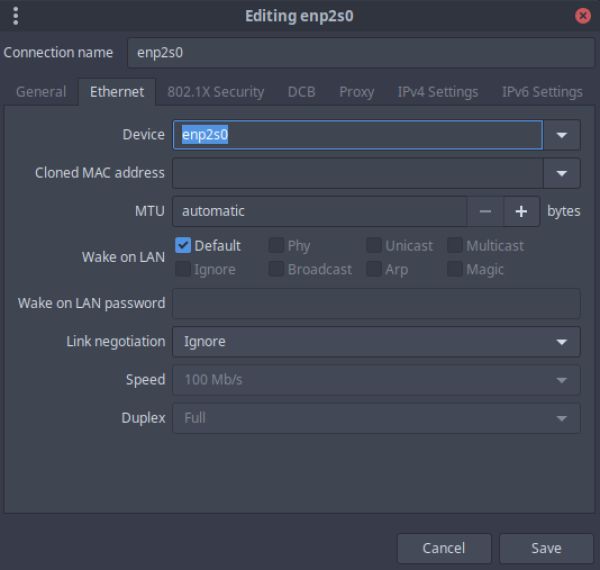The image size is (600, 570).
Task: Focus the MTU value field
Action: 319,211
